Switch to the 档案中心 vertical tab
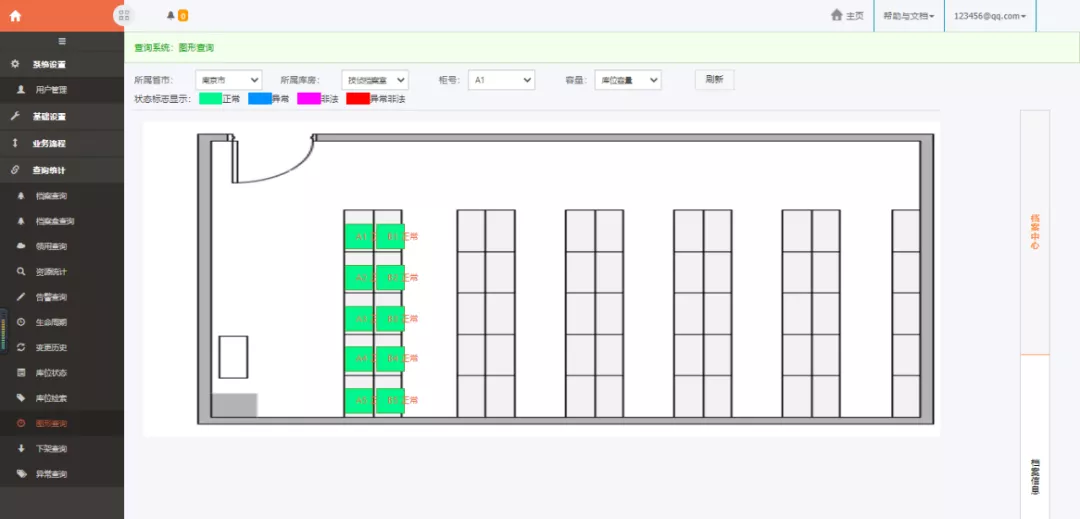1080x519 pixels. 1034,231
